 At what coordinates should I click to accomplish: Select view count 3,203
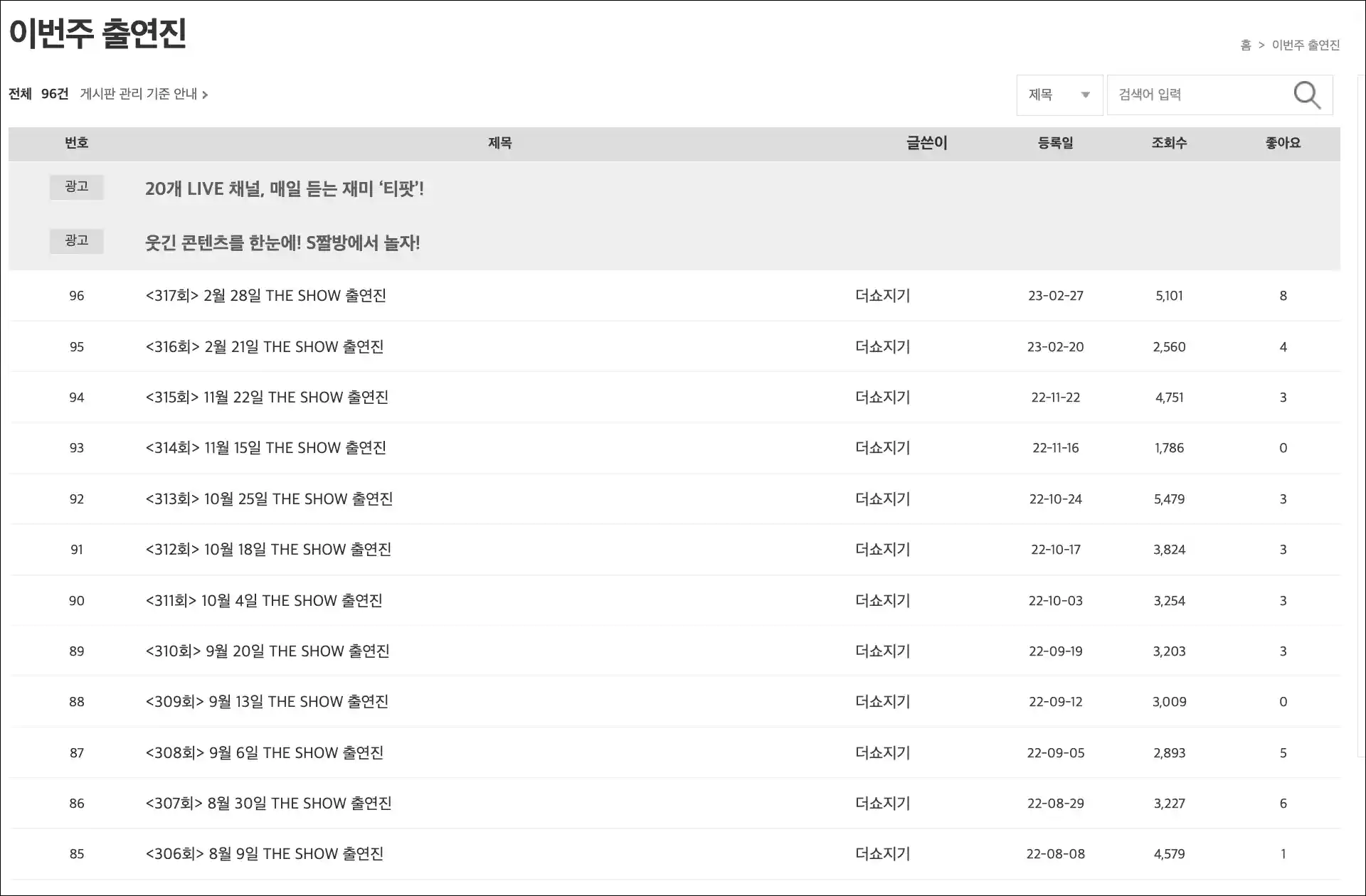point(1169,651)
